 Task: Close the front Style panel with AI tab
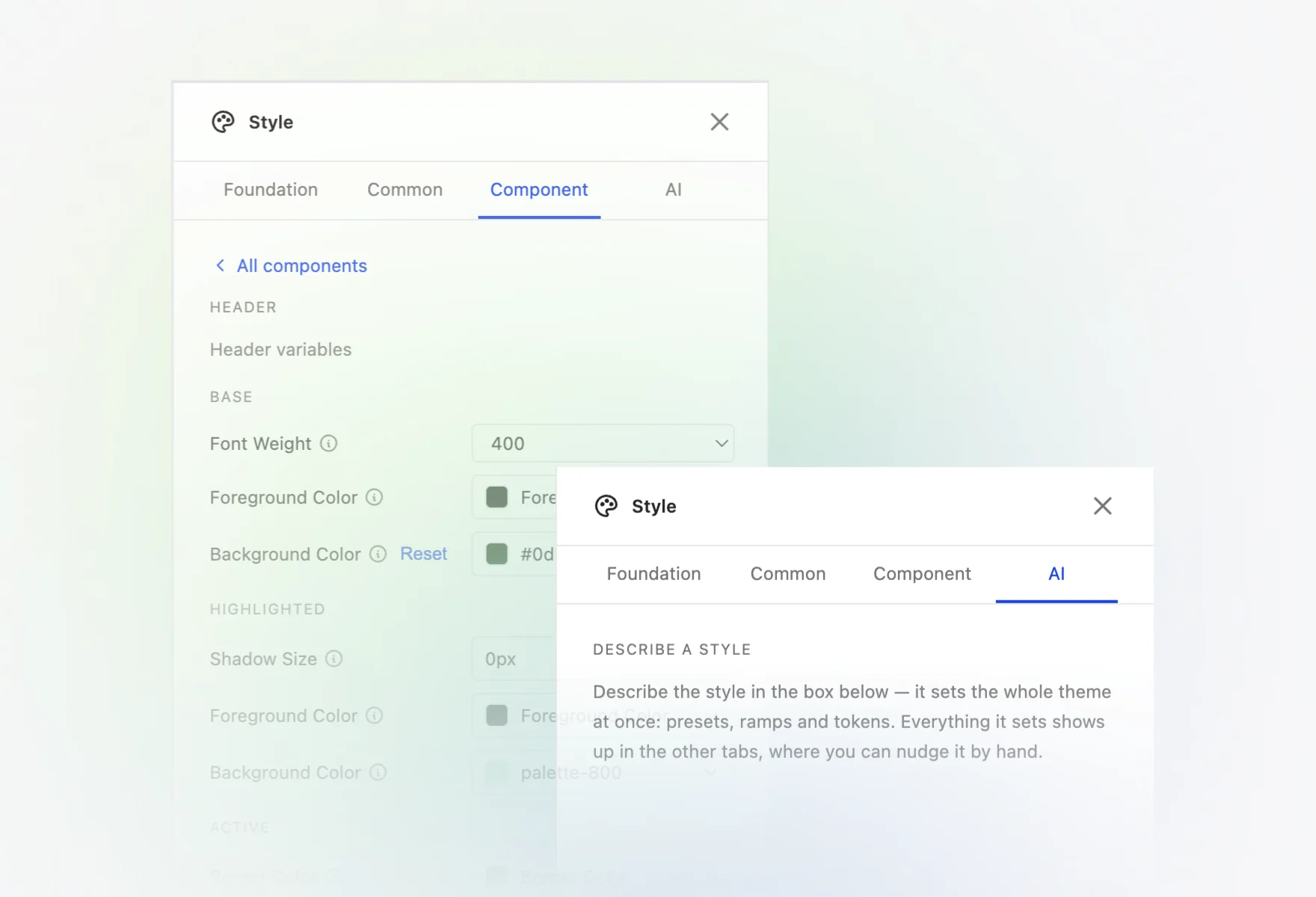pos(1103,506)
